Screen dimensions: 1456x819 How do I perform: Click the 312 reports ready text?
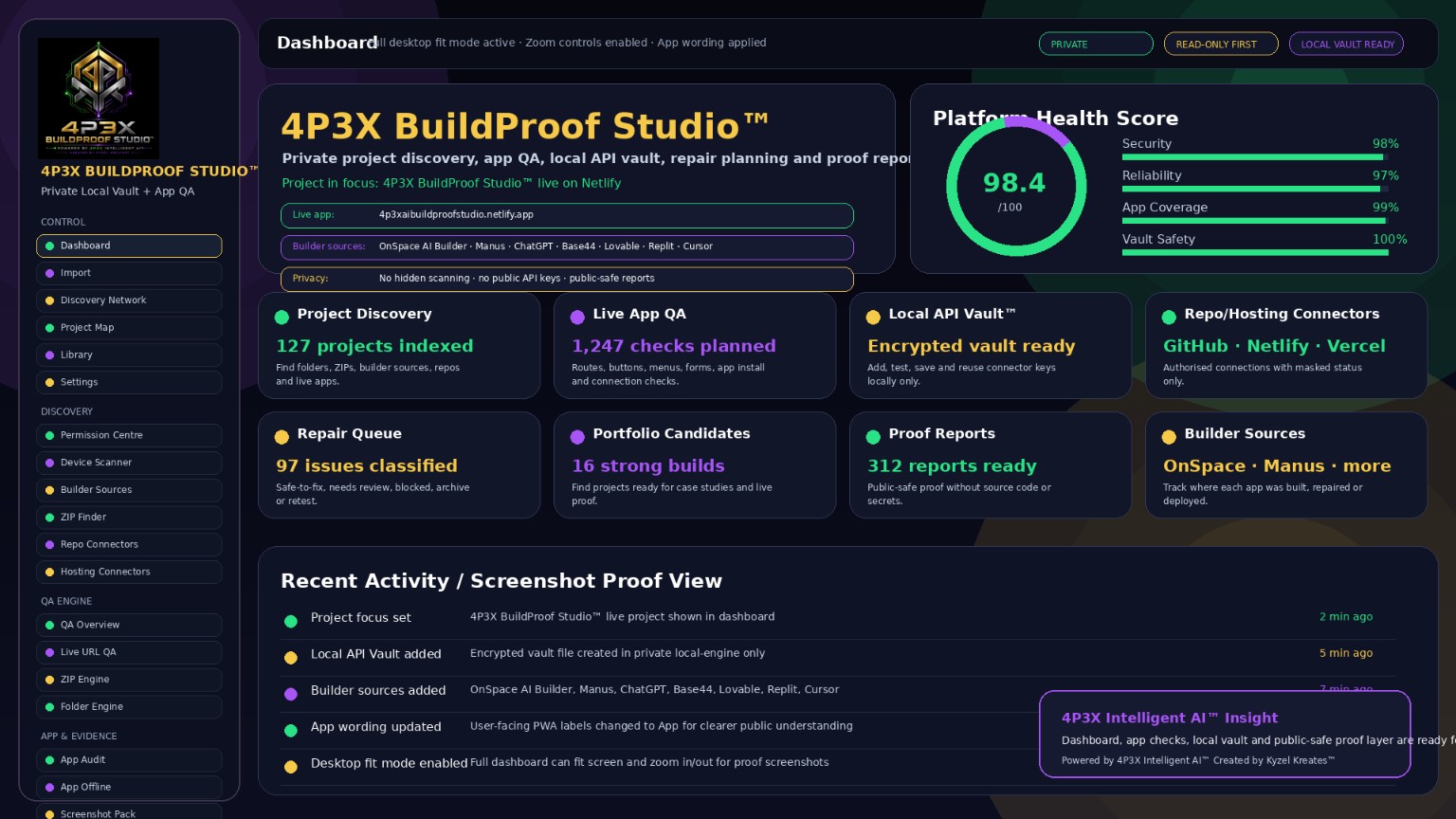click(x=952, y=466)
